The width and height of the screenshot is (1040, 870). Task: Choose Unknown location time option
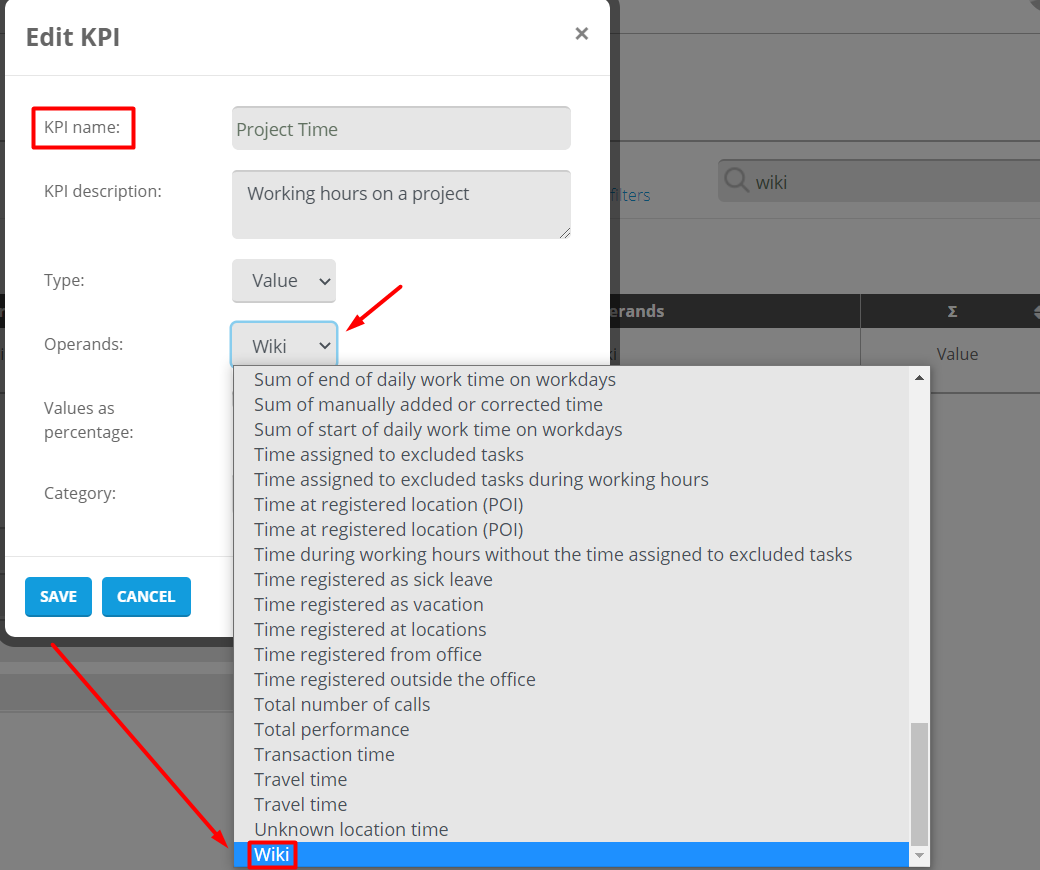[351, 830]
